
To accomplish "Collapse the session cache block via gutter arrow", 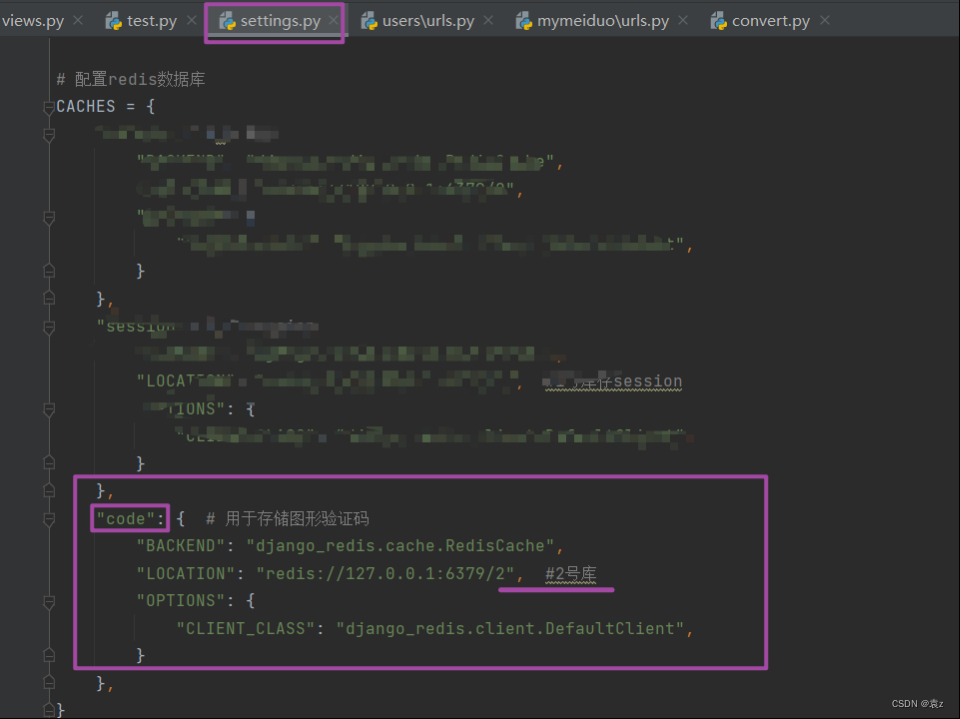I will point(48,327).
